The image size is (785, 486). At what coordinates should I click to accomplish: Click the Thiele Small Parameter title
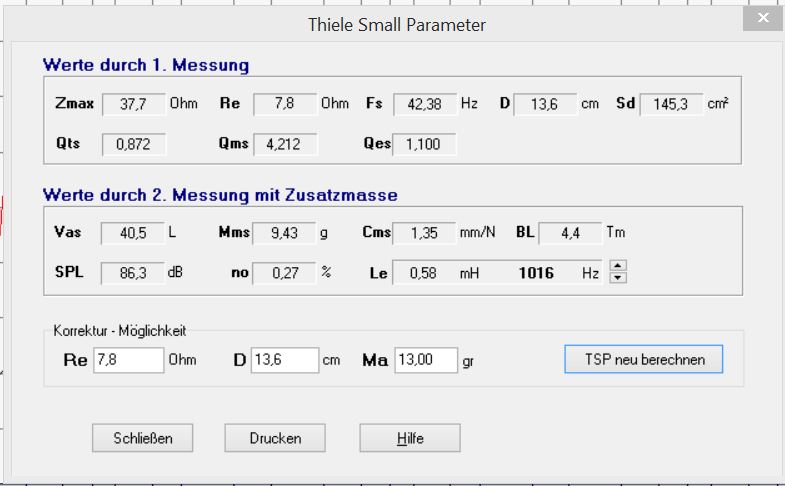click(397, 25)
